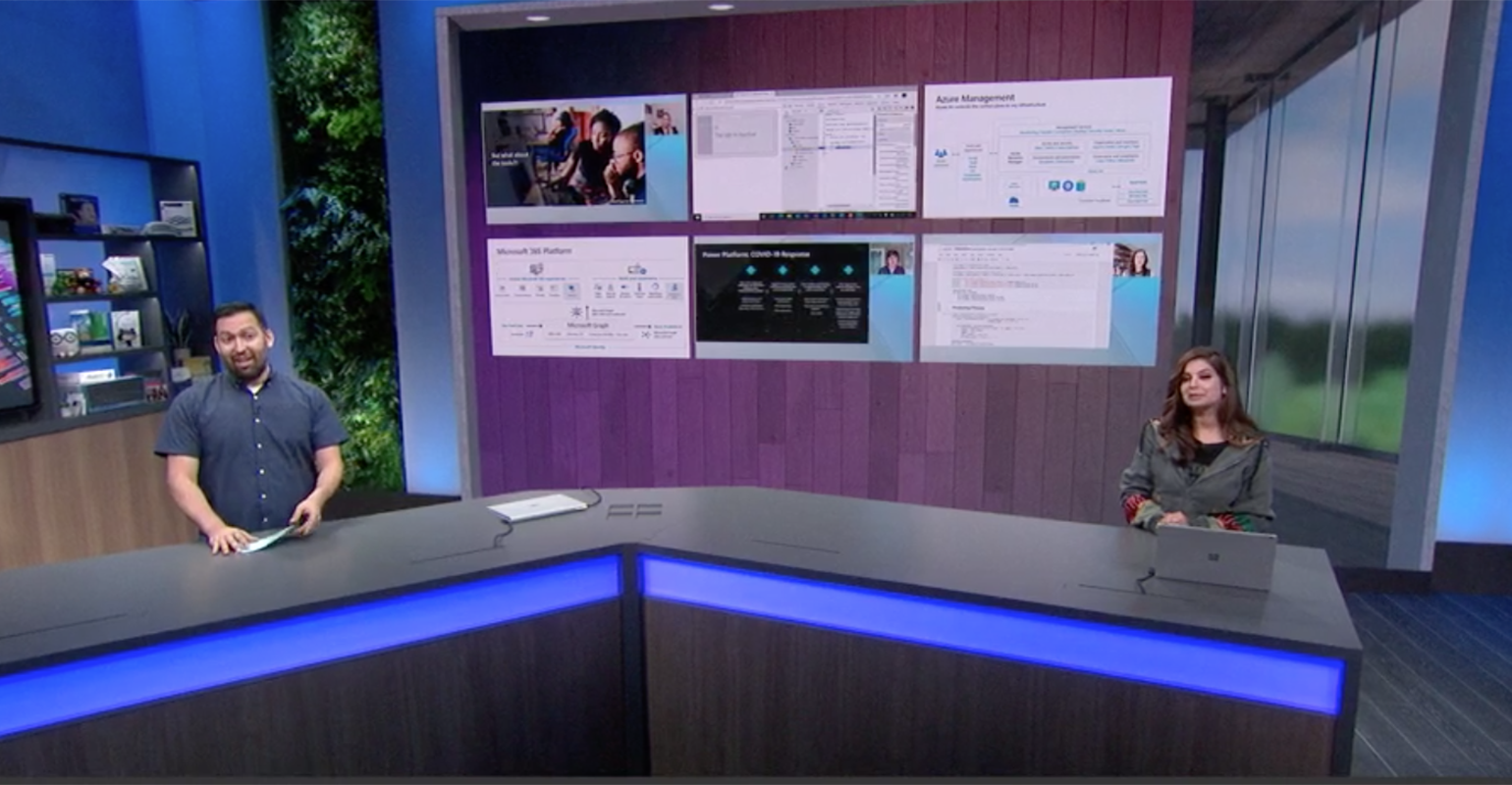Click the 'Power Platform: COVID-19 Response' title
This screenshot has width=1512, height=785.
pos(754,253)
